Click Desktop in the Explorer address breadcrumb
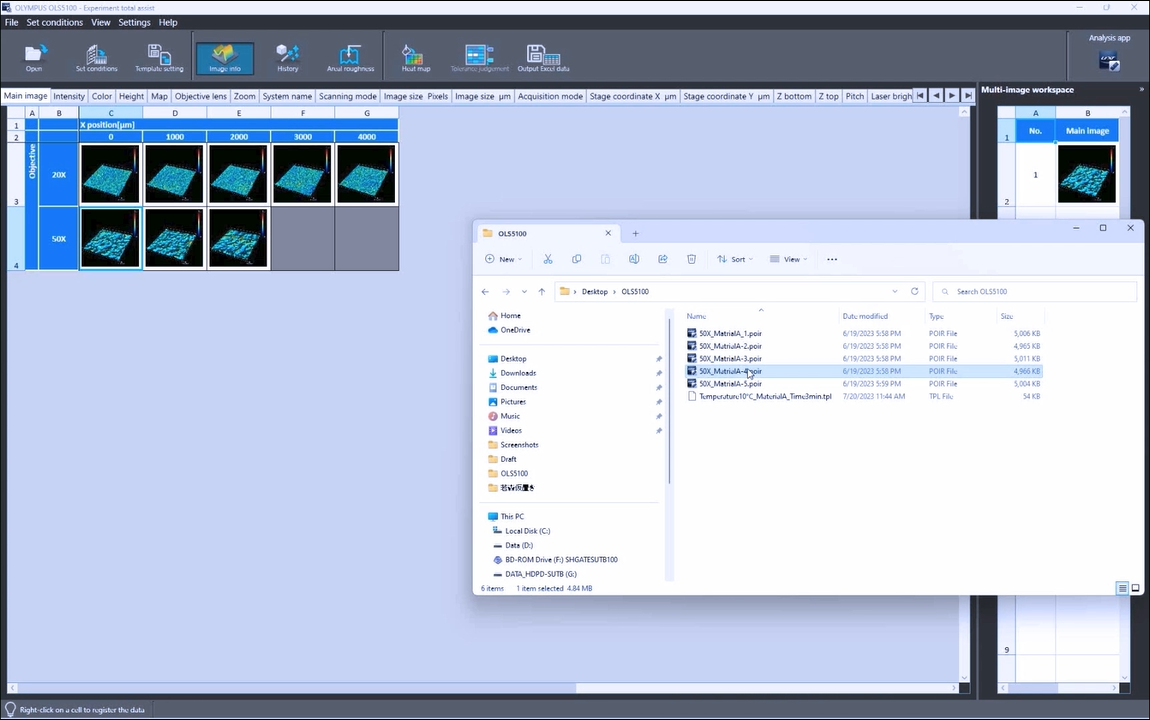1150x720 pixels. (594, 291)
